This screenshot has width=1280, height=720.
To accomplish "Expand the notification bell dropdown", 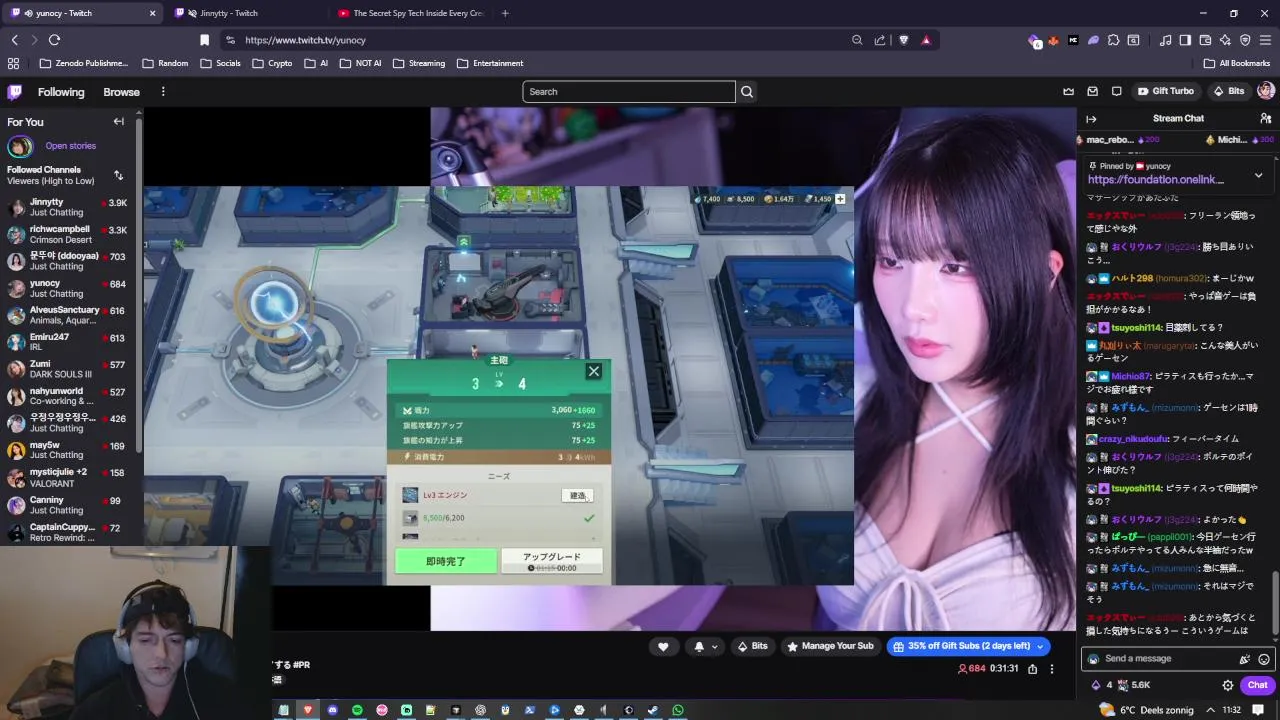I will tap(714, 647).
